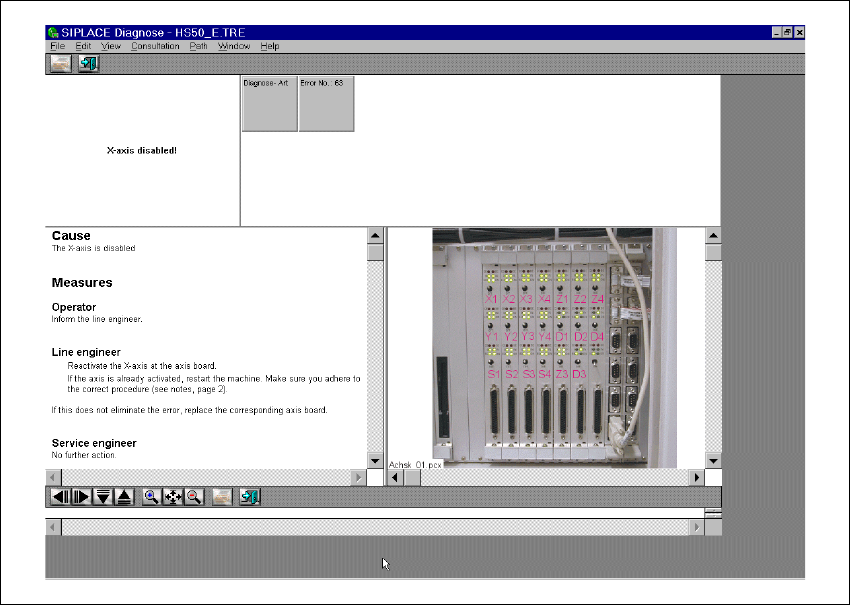
Task: Click right arrow of text pane horizontal scrollbar
Action: pos(358,478)
